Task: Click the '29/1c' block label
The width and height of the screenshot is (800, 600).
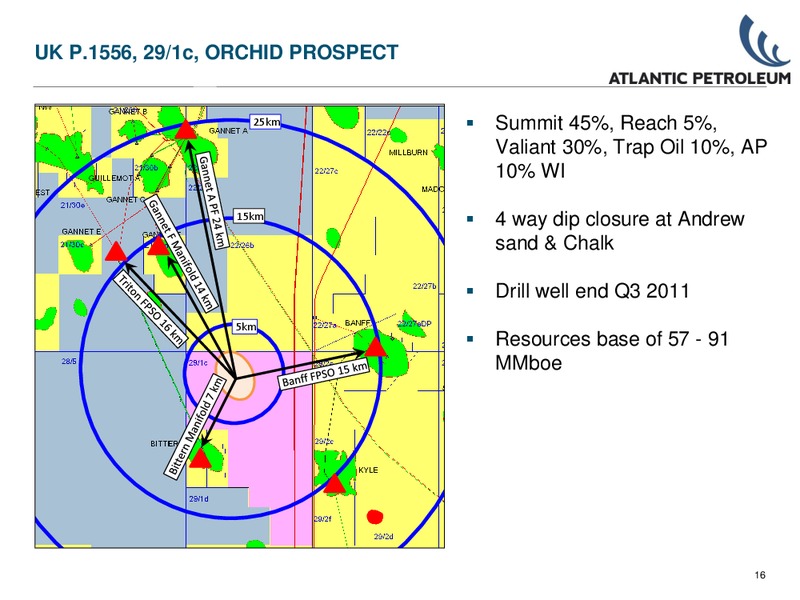Action: [x=198, y=363]
